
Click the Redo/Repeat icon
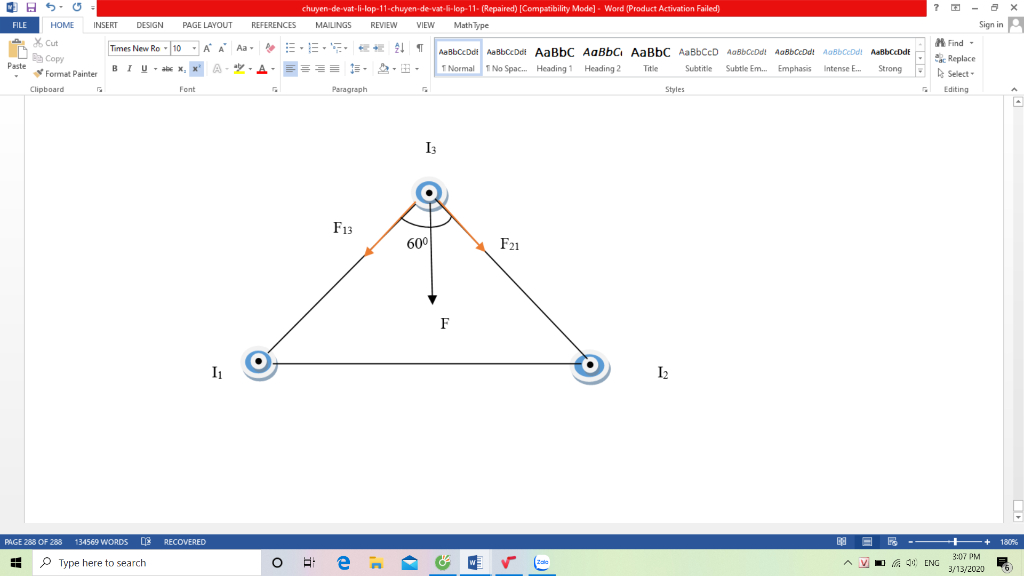(x=77, y=8)
